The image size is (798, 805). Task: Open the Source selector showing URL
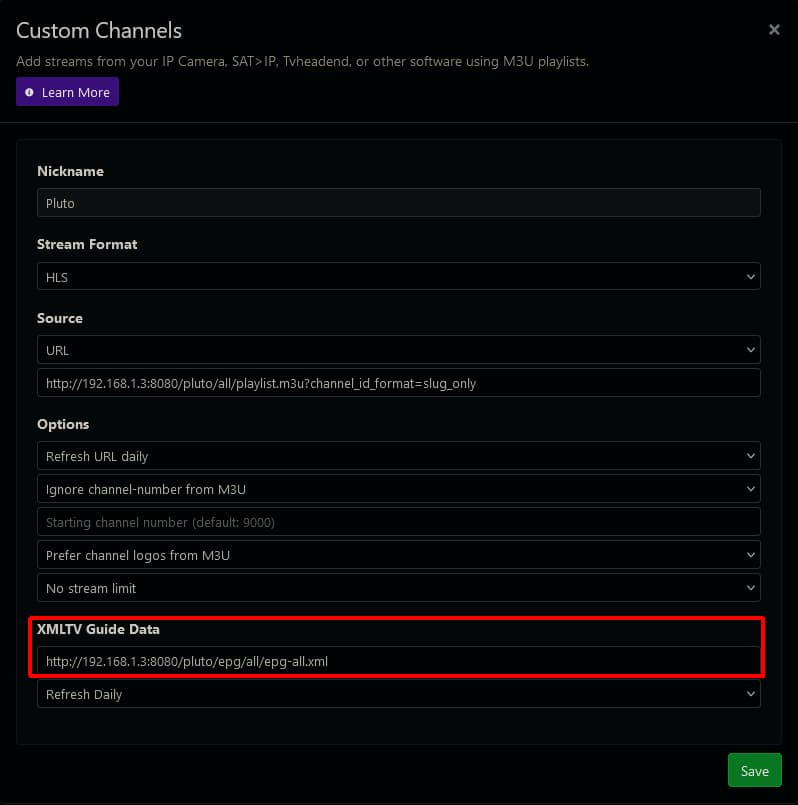(x=400, y=350)
